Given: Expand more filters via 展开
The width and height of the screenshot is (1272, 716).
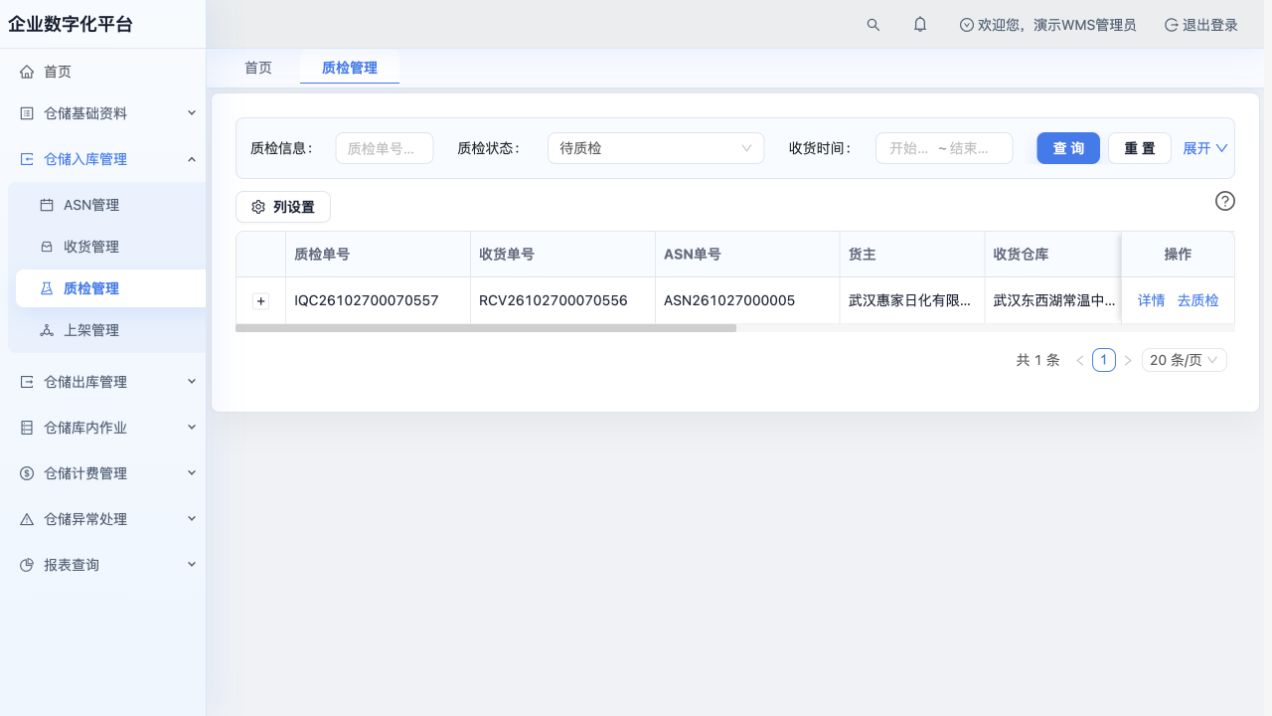Looking at the screenshot, I should [1205, 148].
